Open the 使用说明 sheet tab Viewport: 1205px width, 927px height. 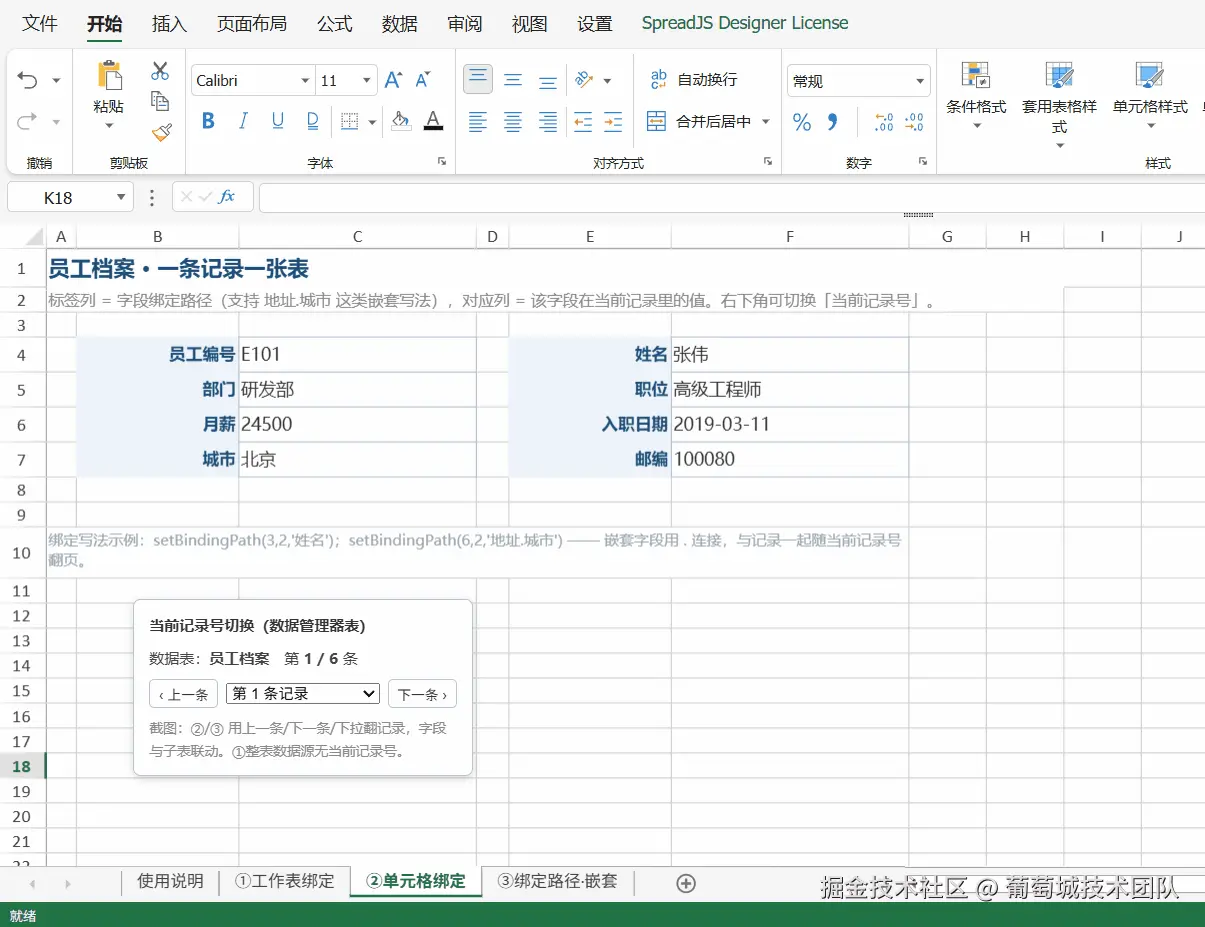pyautogui.click(x=170, y=881)
